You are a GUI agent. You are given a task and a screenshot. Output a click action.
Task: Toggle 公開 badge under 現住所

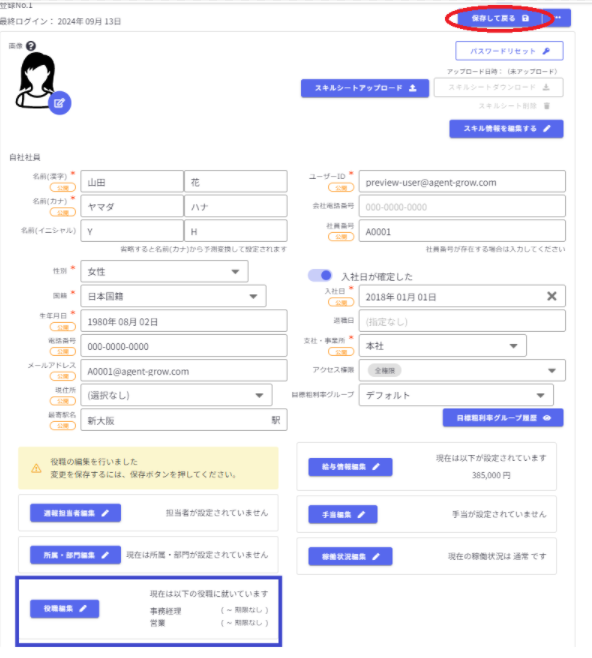tap(63, 401)
